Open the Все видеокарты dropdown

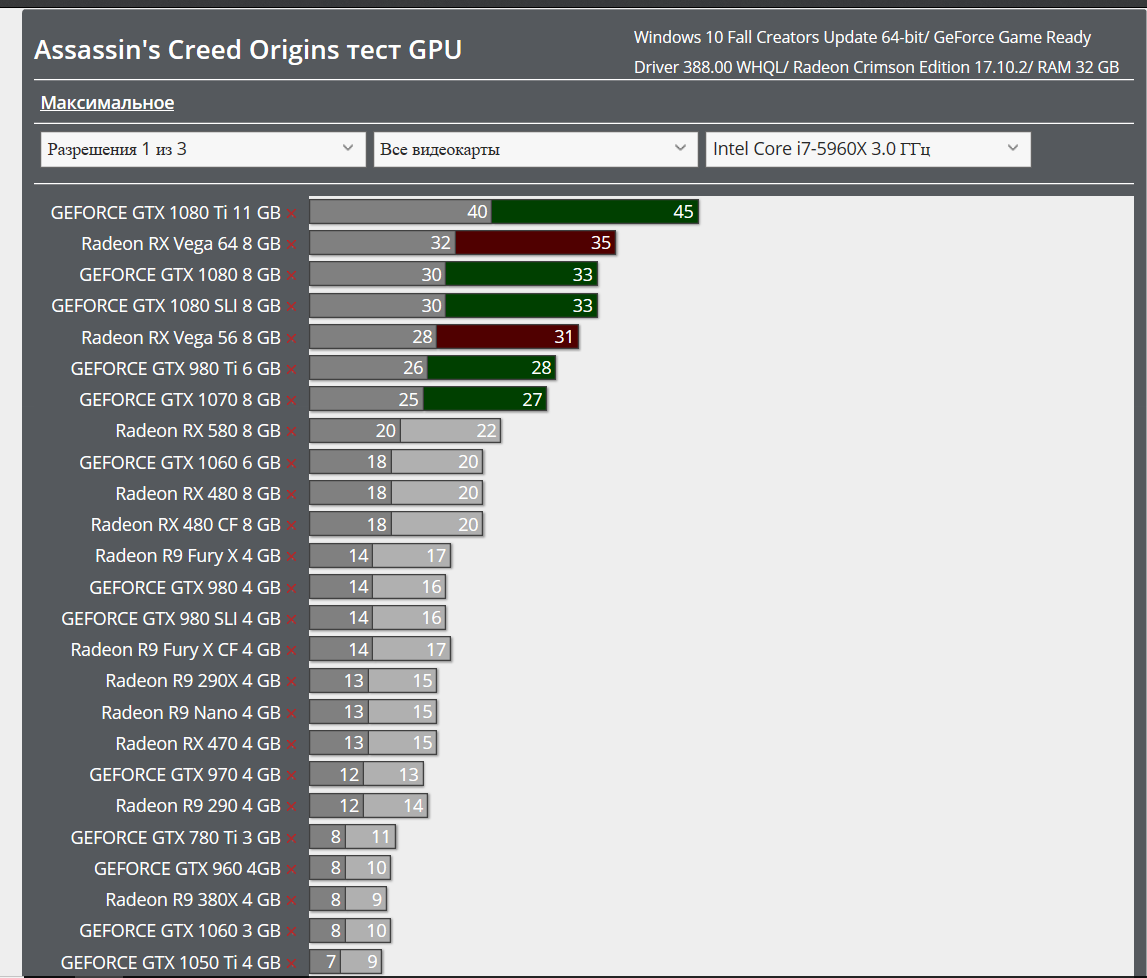[535, 149]
